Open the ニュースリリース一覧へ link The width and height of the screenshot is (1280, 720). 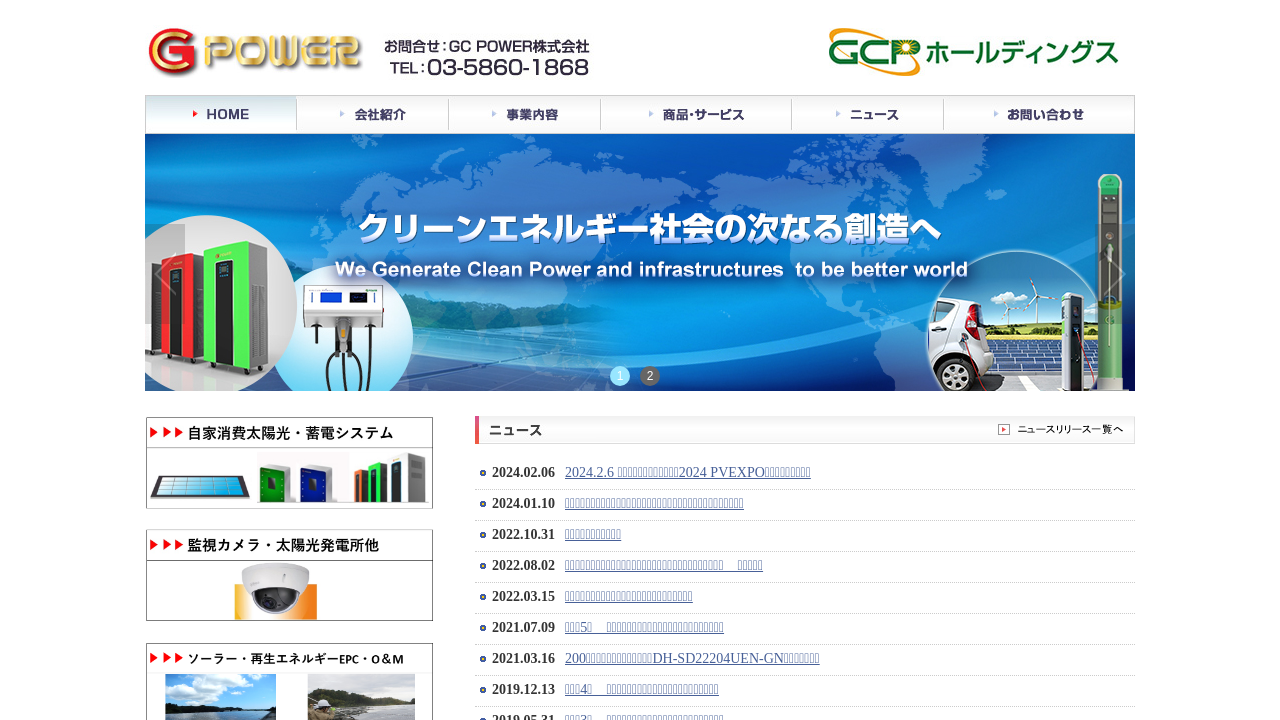click(x=1069, y=430)
